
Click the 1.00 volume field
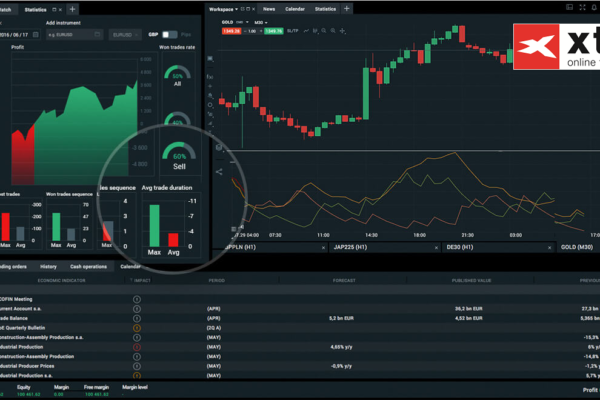click(x=252, y=31)
